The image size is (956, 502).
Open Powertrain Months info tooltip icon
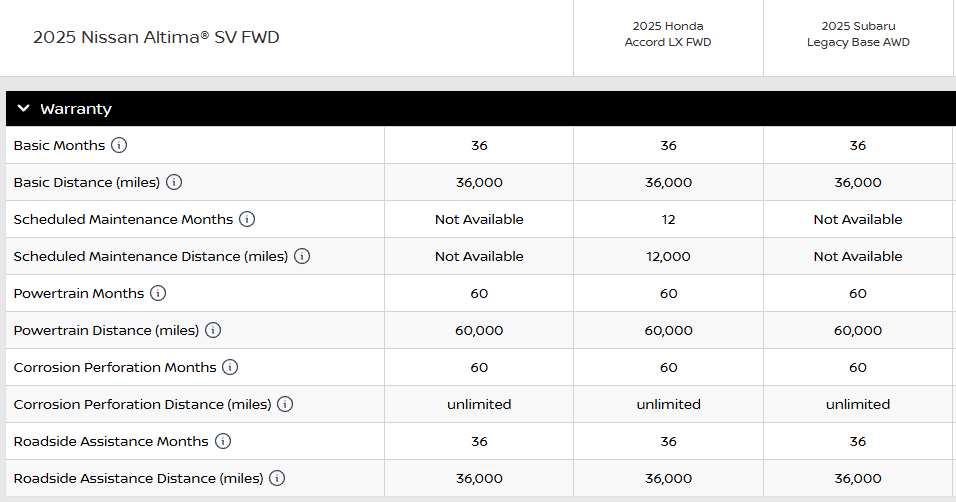coord(158,293)
